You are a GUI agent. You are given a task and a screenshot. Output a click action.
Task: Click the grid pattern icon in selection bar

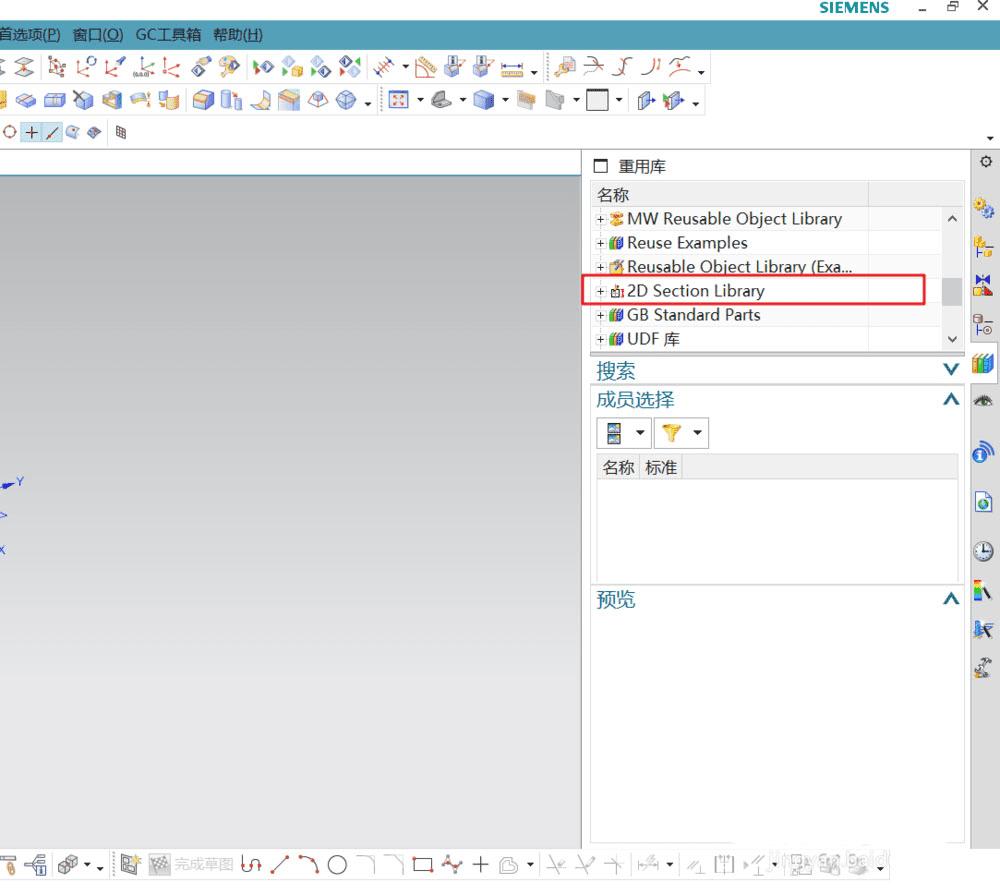[x=121, y=133]
